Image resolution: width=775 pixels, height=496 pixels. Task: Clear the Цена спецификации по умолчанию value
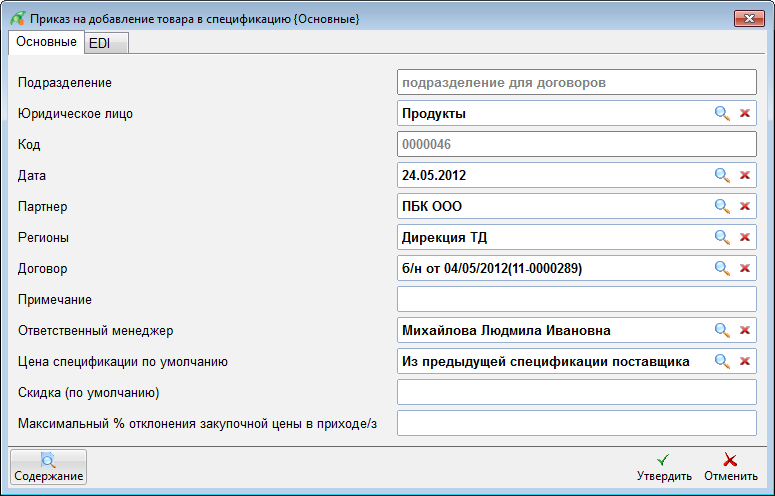click(744, 361)
